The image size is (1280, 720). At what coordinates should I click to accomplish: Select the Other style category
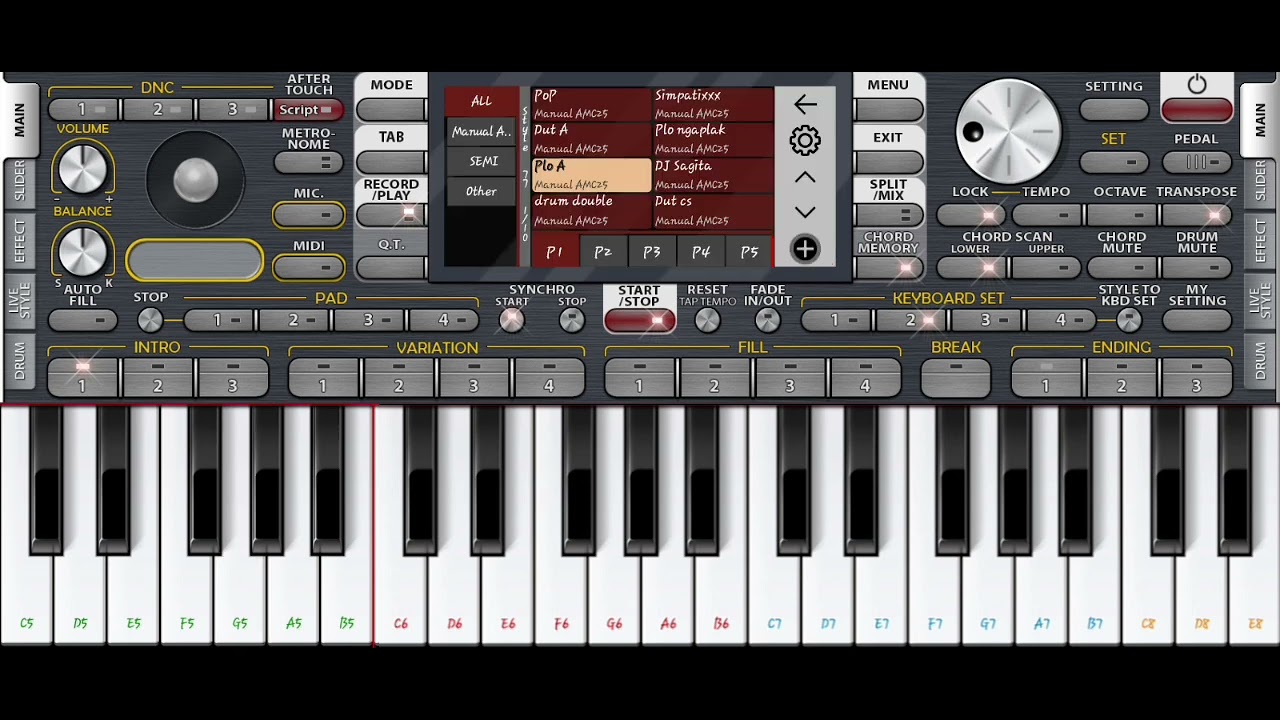coord(481,191)
